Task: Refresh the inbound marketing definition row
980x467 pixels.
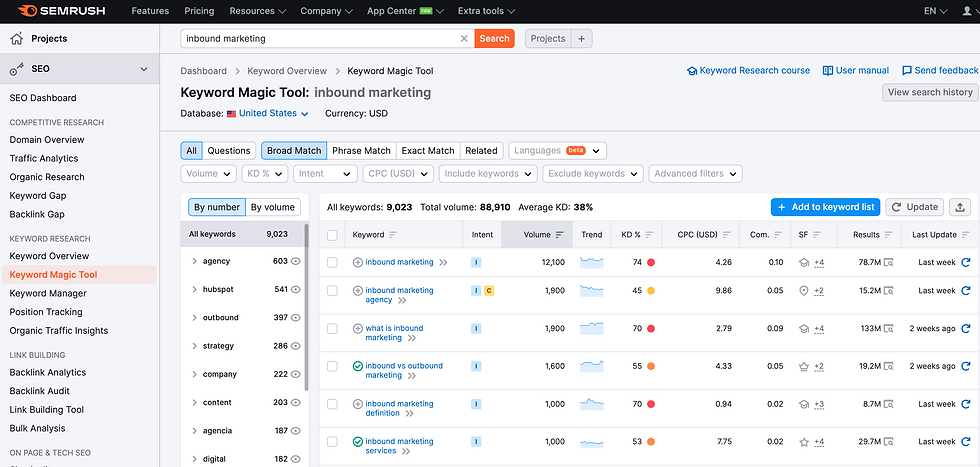Action: 966,404
